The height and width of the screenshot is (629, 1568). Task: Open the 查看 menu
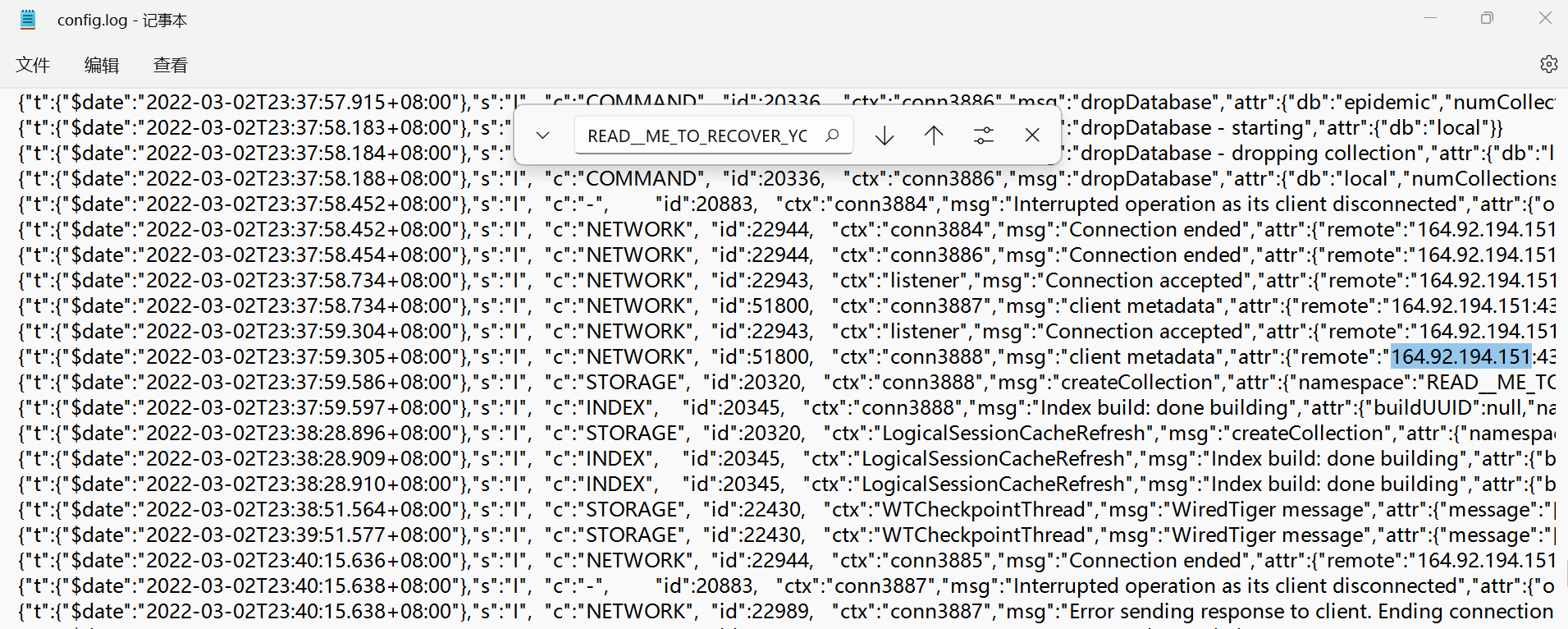click(x=171, y=65)
